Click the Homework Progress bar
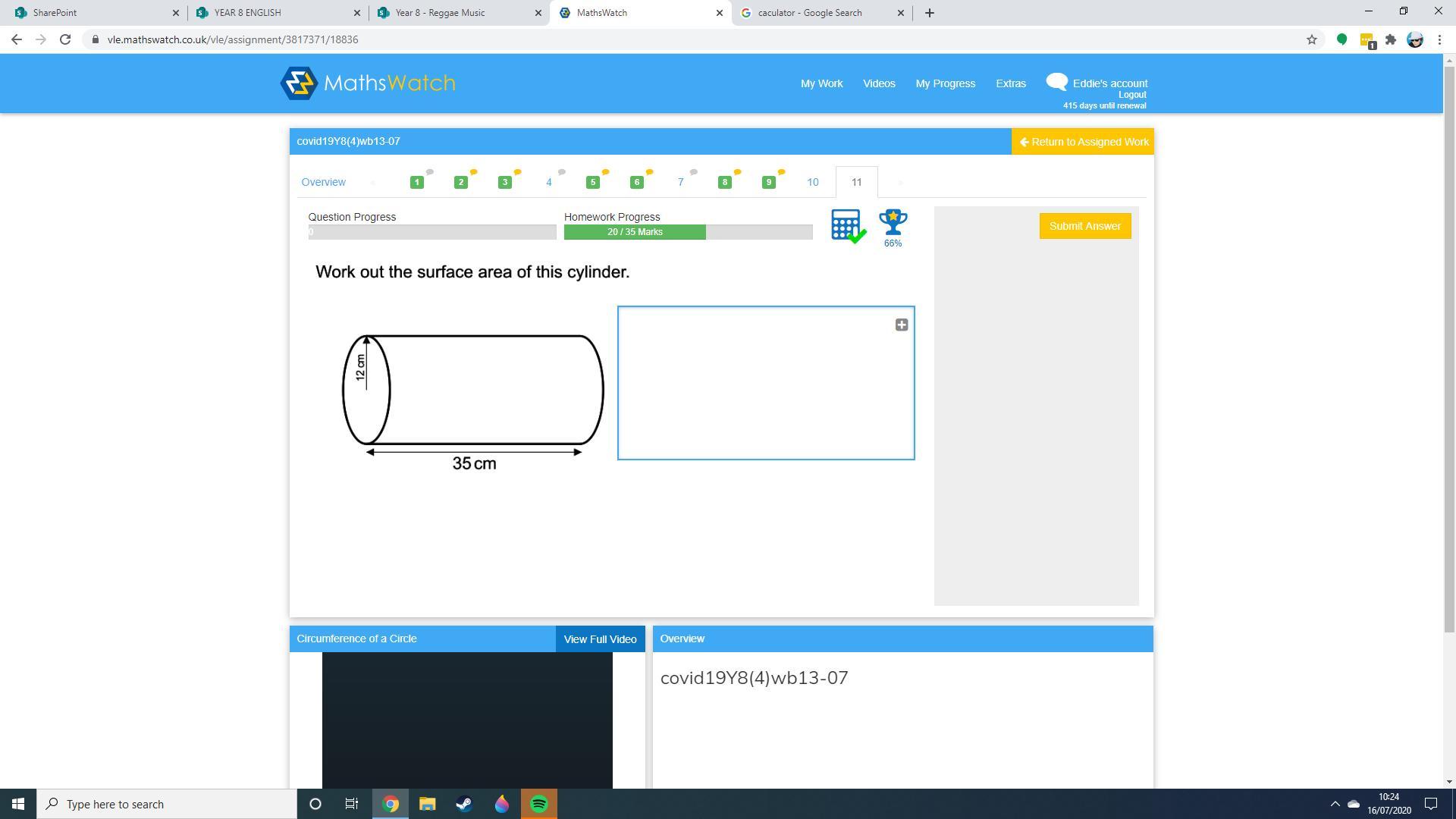The width and height of the screenshot is (1456, 819). tap(687, 232)
